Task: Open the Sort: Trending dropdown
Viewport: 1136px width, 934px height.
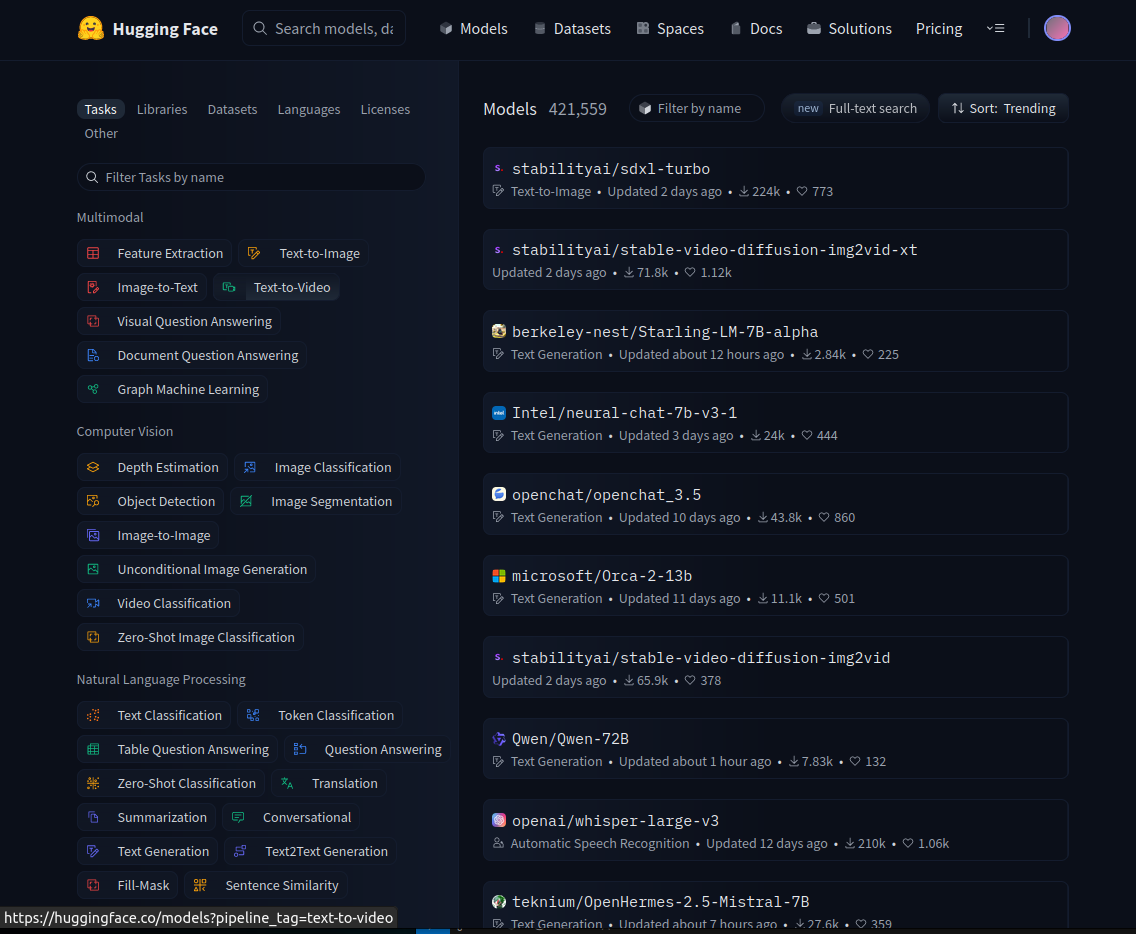Action: 1003,108
